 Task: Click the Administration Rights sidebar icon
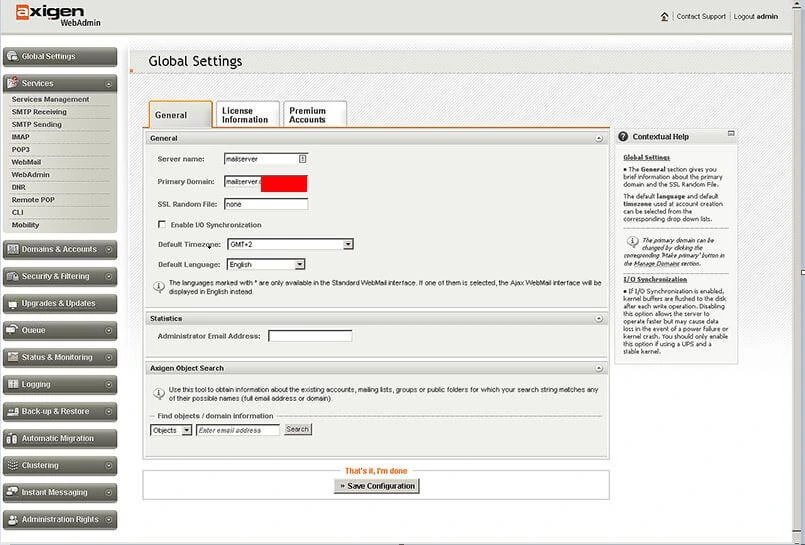pyautogui.click(x=13, y=520)
